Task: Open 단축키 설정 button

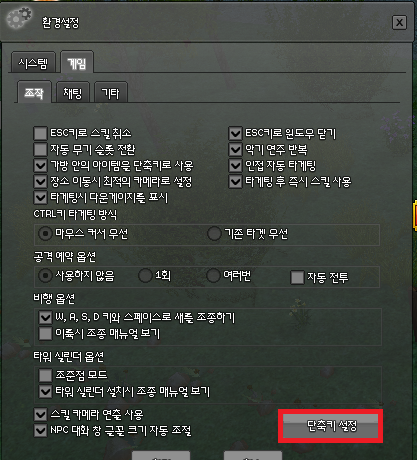Action: point(330,426)
